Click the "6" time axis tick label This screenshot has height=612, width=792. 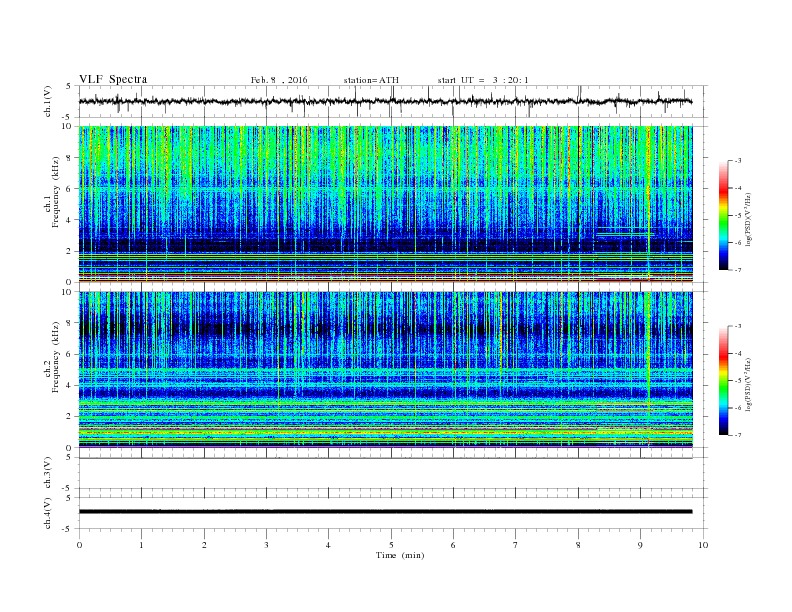[453, 545]
